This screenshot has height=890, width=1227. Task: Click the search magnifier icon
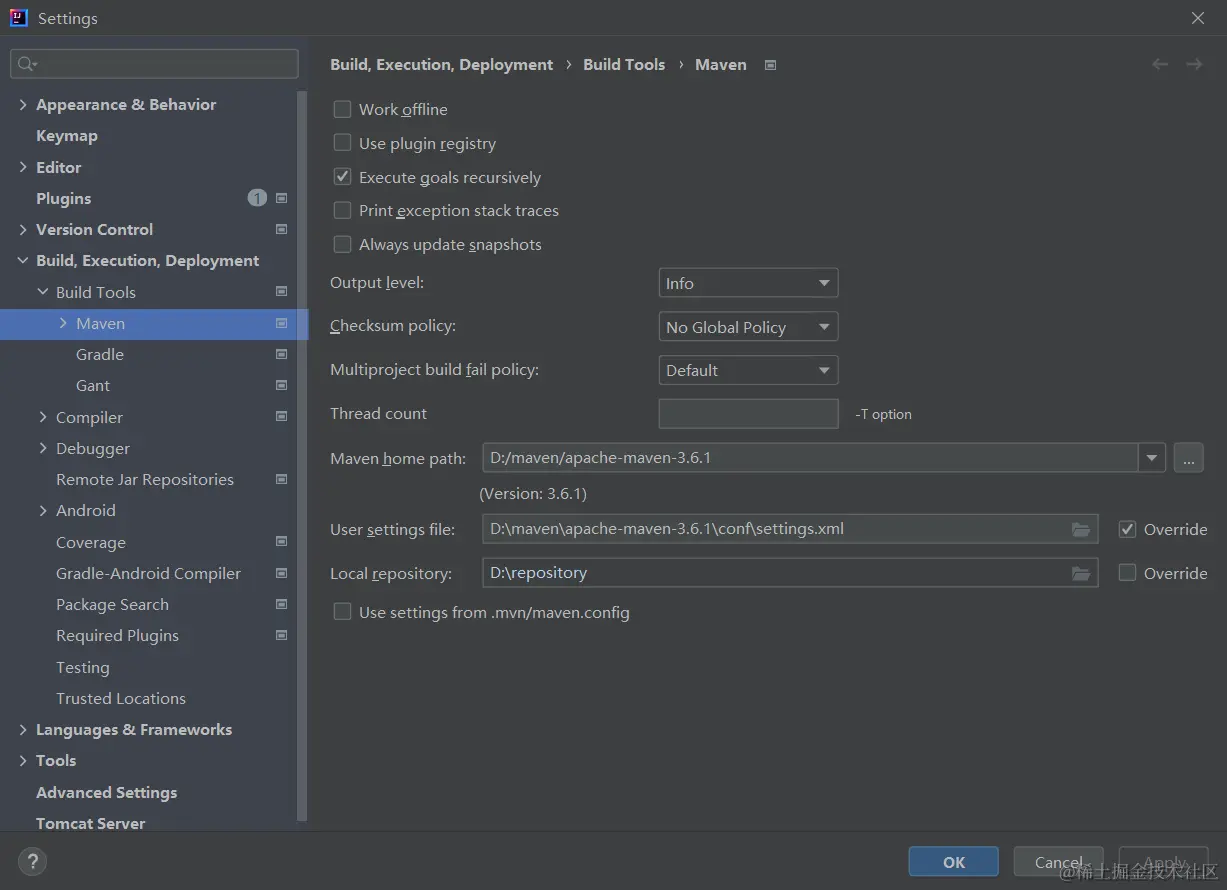pyautogui.click(x=26, y=64)
